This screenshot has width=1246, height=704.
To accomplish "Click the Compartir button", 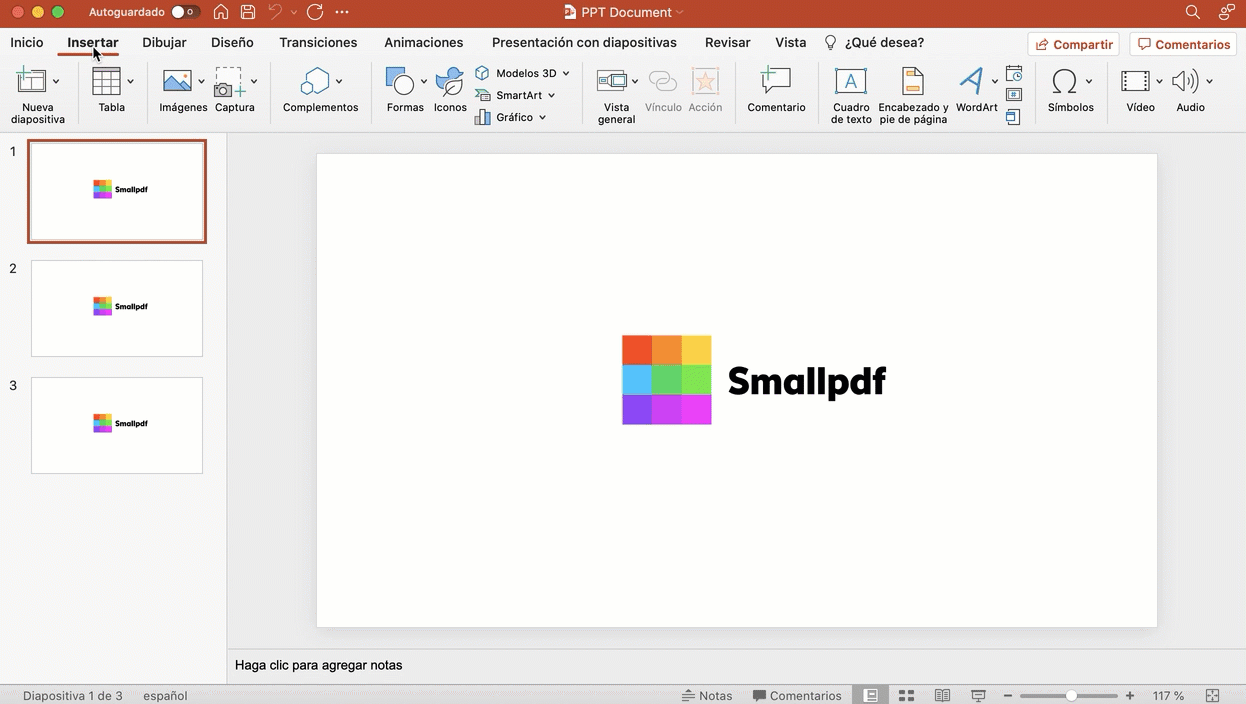I will 1073,44.
